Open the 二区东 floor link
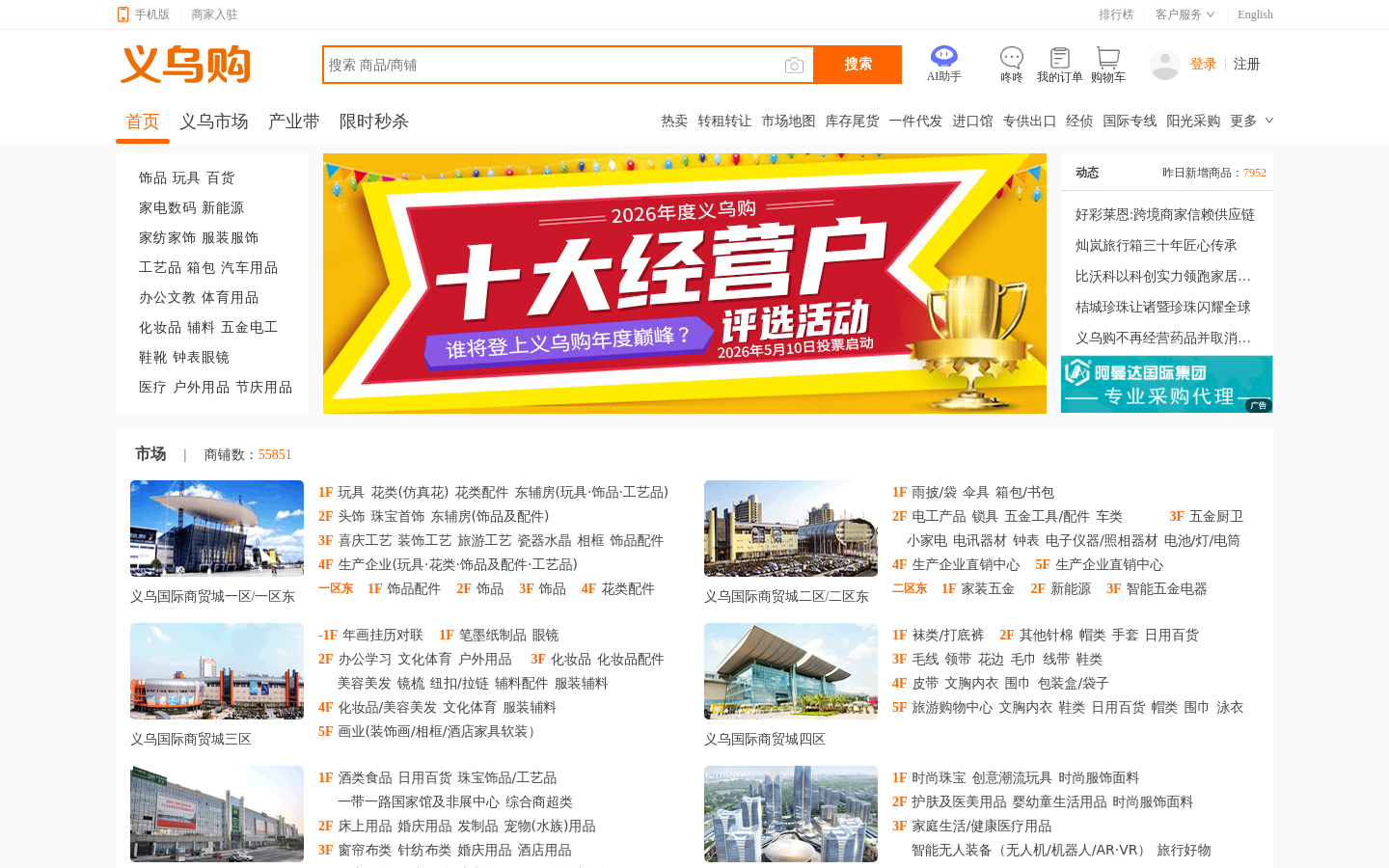 910,588
